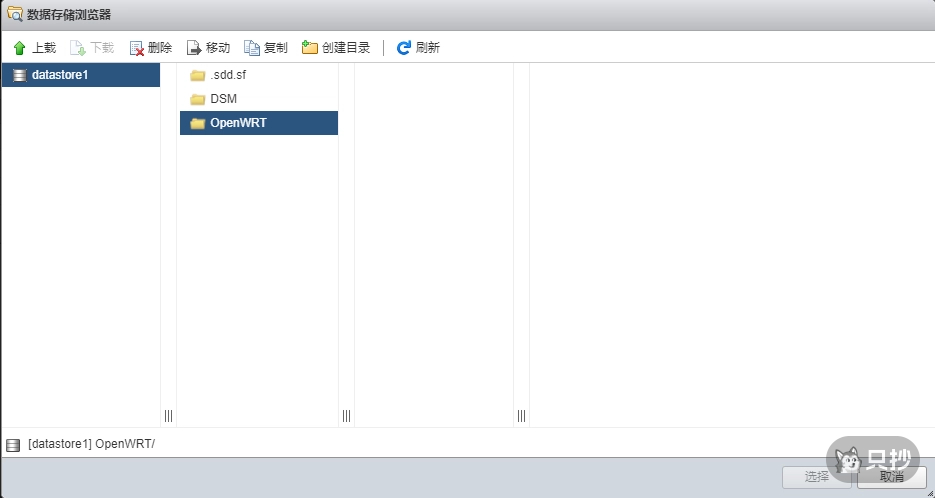Click the datastore browser title icon
935x498 pixels.
15,14
